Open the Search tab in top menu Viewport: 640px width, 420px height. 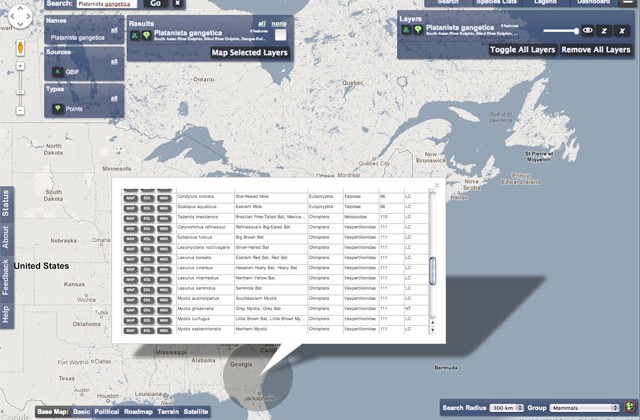click(448, 2)
